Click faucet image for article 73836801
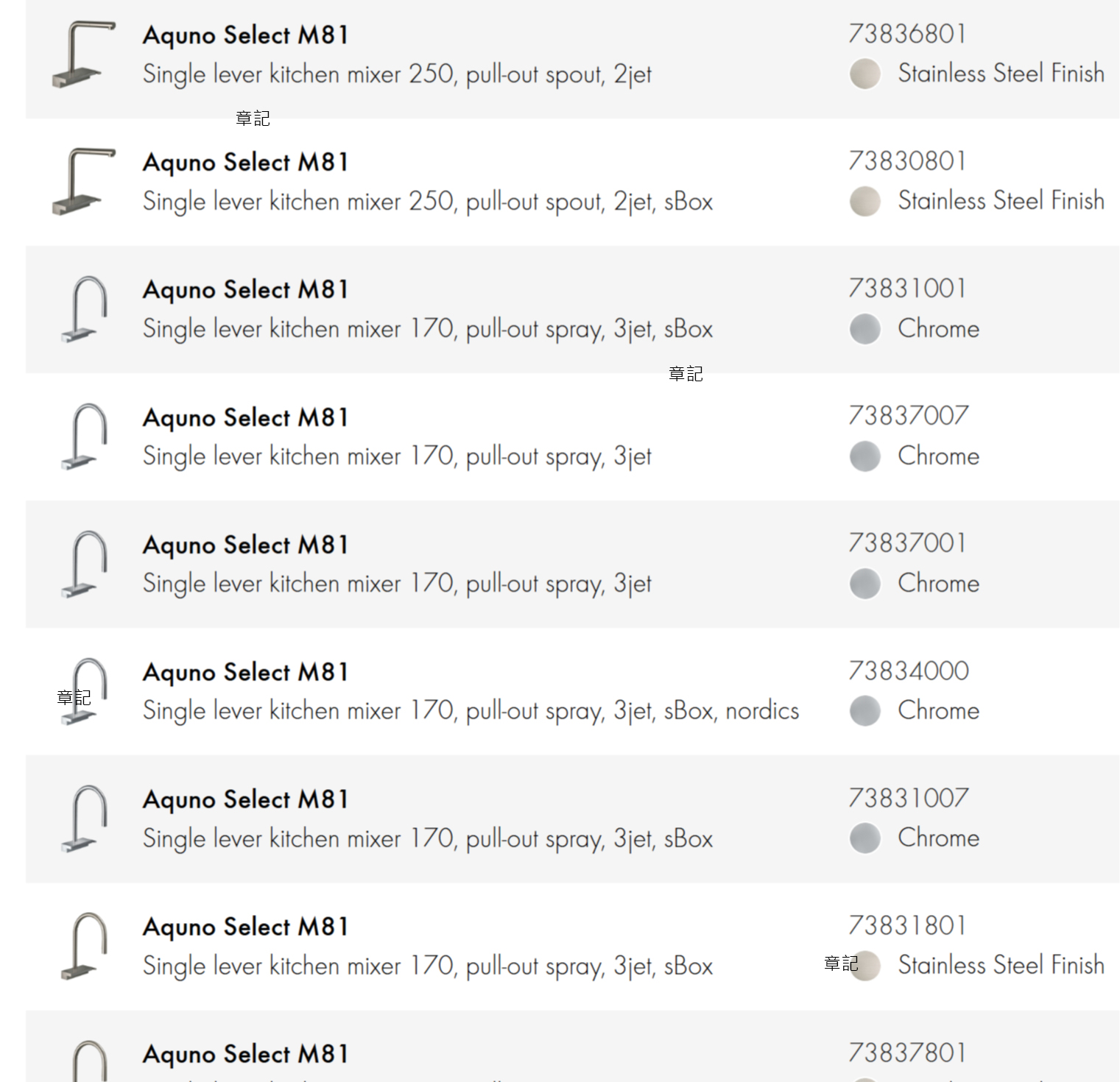This screenshot has width=1120, height=1082. coord(83,54)
